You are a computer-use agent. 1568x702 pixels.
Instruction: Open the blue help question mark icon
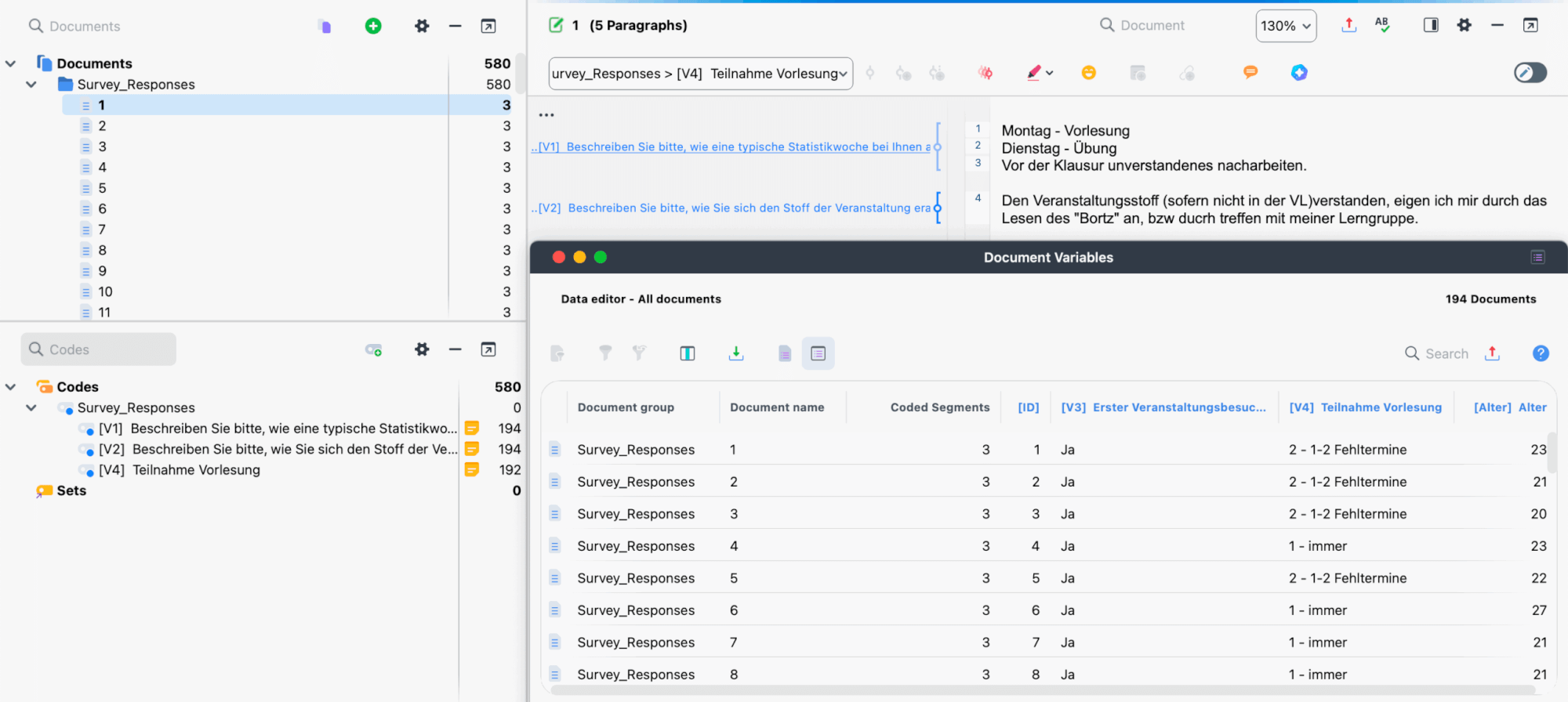1541,353
